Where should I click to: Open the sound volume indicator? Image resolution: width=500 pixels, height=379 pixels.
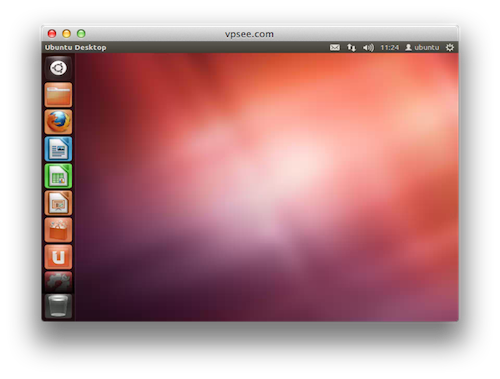pyautogui.click(x=368, y=47)
